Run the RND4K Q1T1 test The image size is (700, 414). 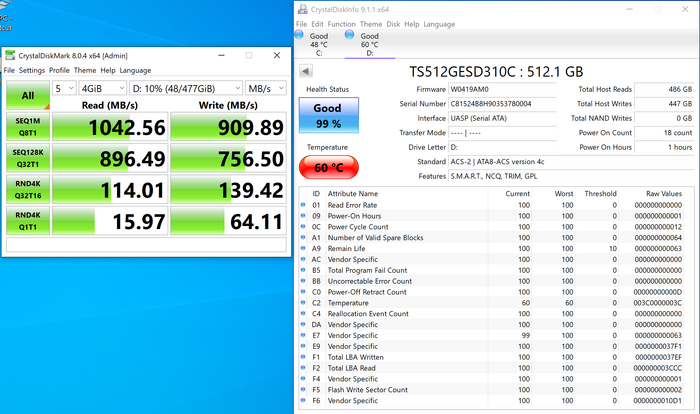click(x=28, y=221)
